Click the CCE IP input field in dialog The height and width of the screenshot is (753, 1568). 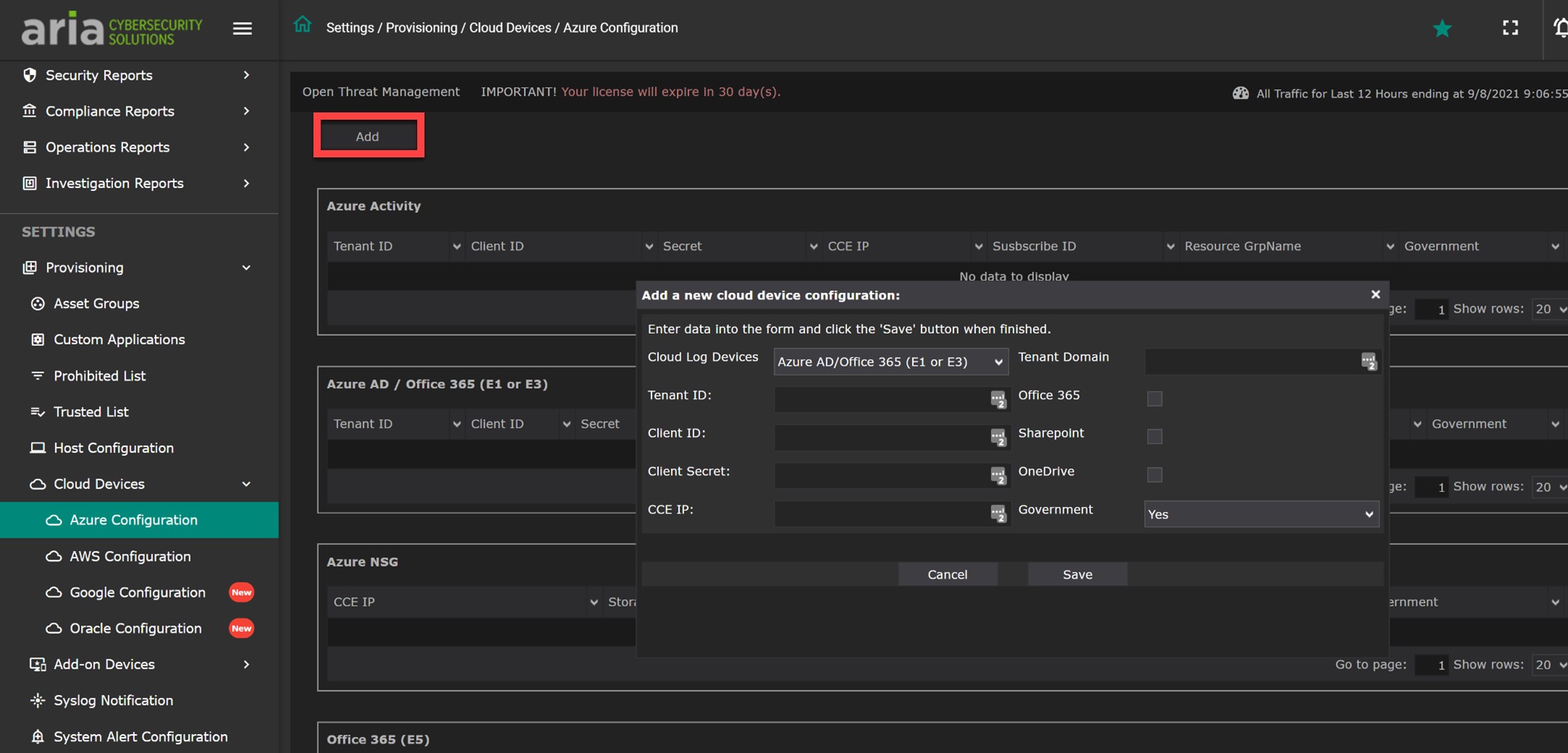tap(891, 513)
